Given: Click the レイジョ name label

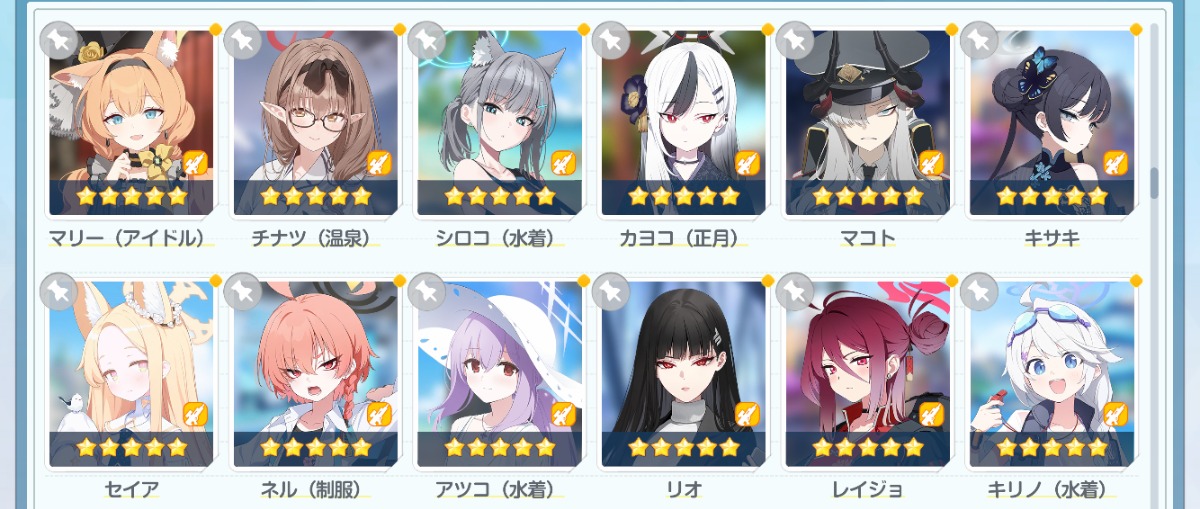Looking at the screenshot, I should [867, 490].
